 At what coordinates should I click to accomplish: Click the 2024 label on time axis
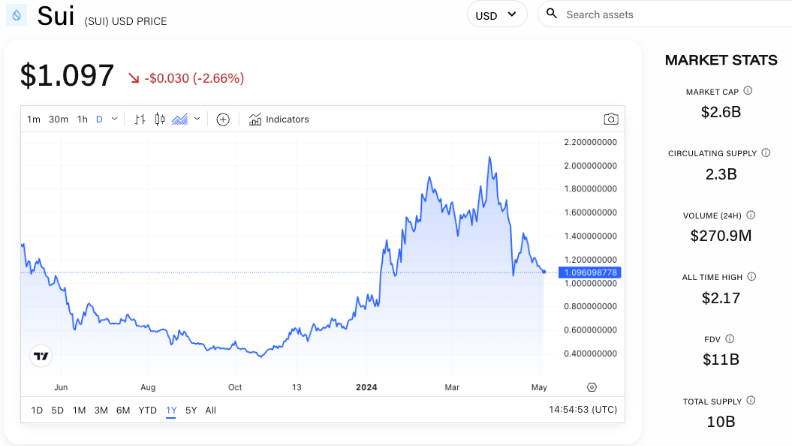click(x=366, y=387)
